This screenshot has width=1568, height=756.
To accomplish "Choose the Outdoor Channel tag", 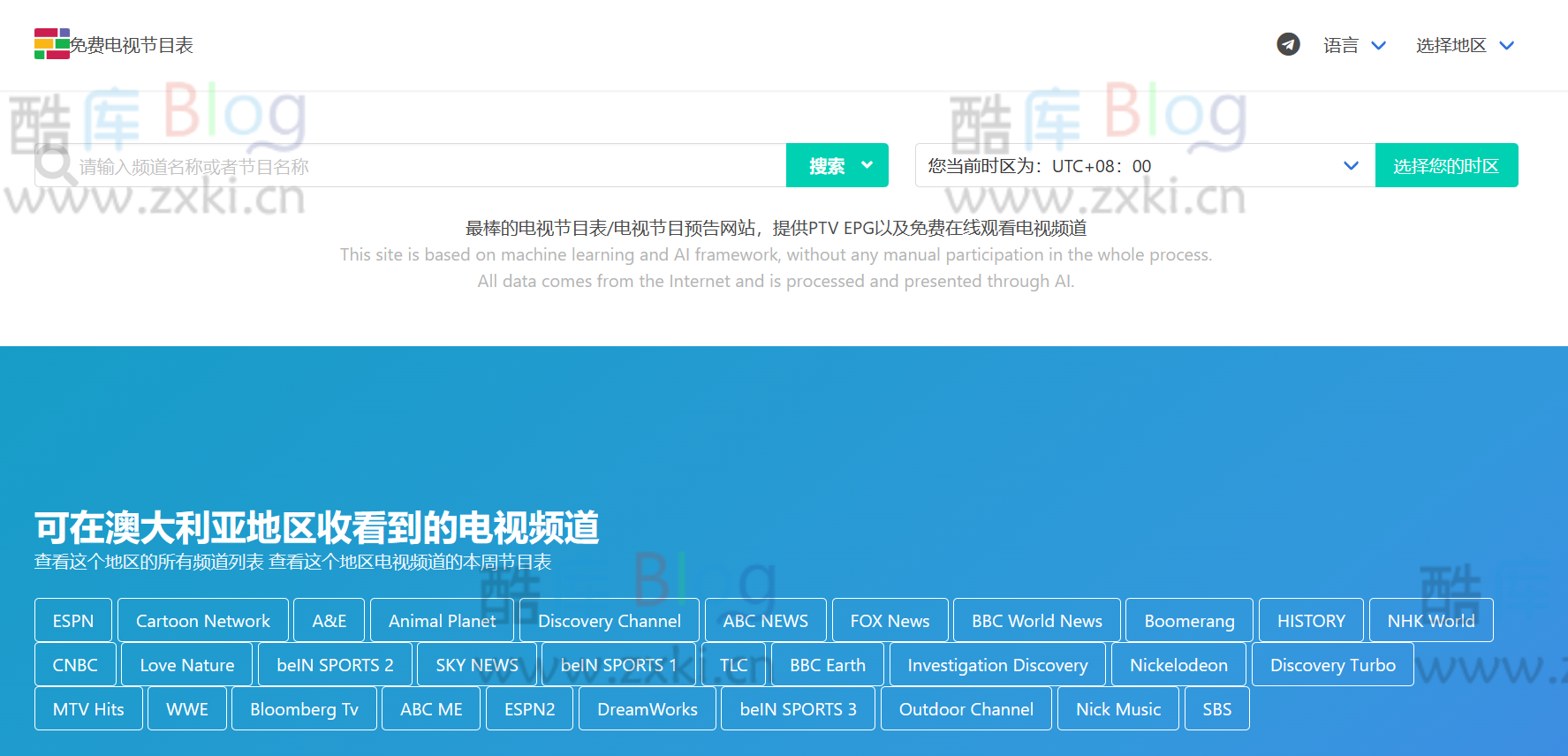I will pyautogui.click(x=966, y=708).
